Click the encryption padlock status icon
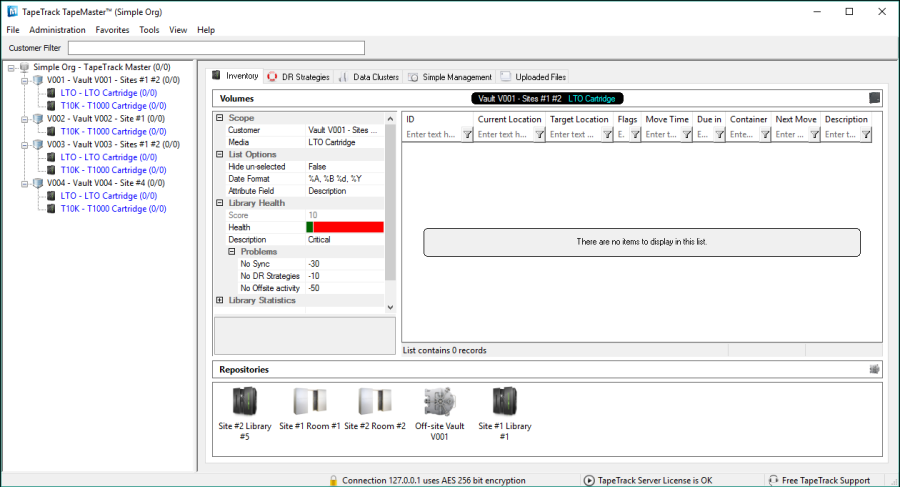Viewport: 900px width, 487px height. click(333, 480)
